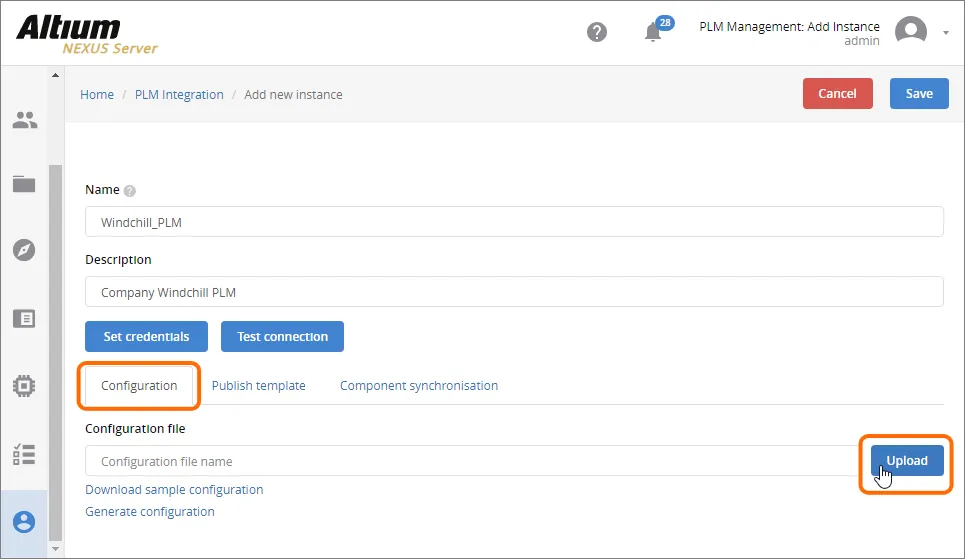Expand the user account dropdown arrow

945,33
